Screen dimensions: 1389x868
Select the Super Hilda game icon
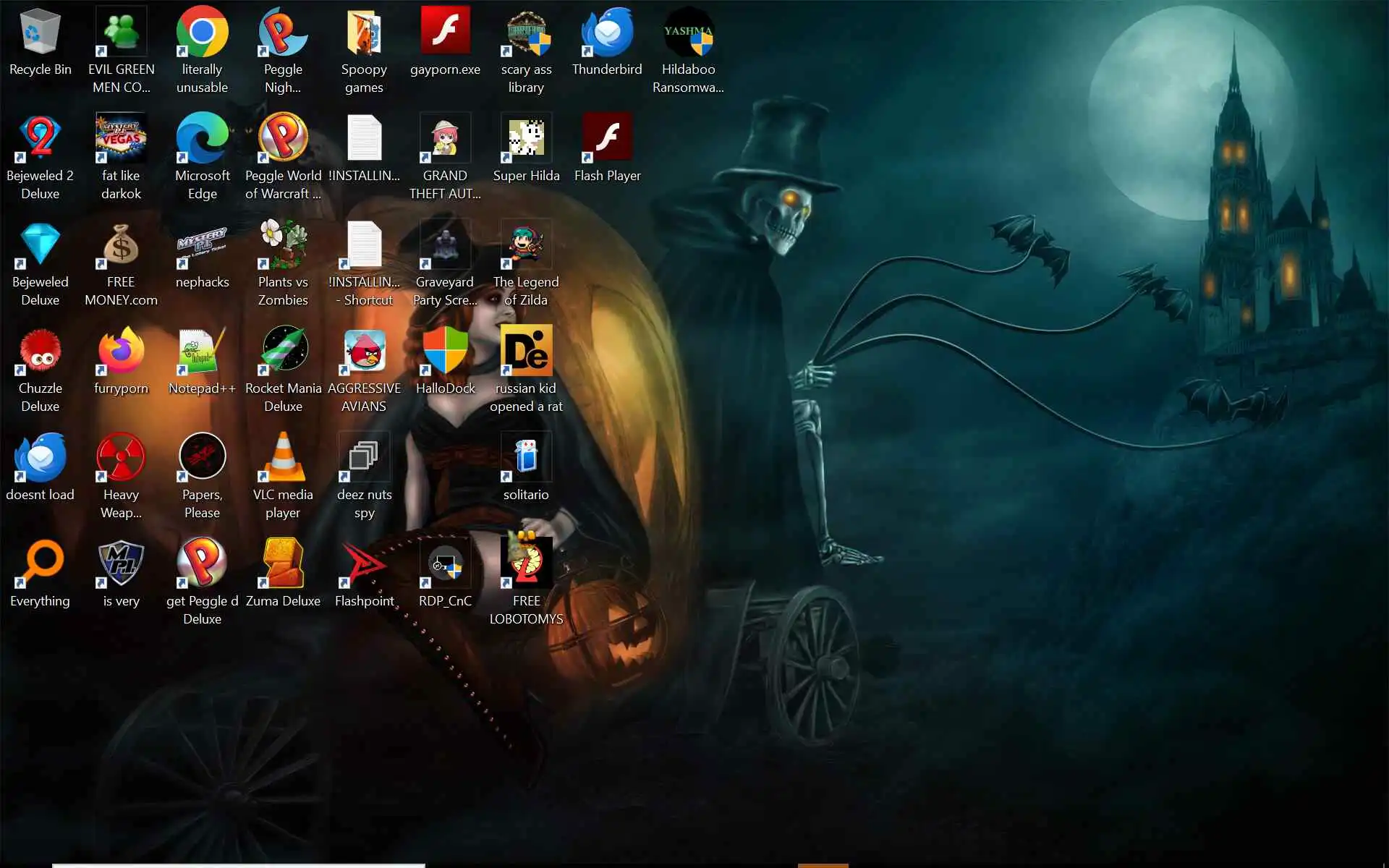(x=526, y=137)
